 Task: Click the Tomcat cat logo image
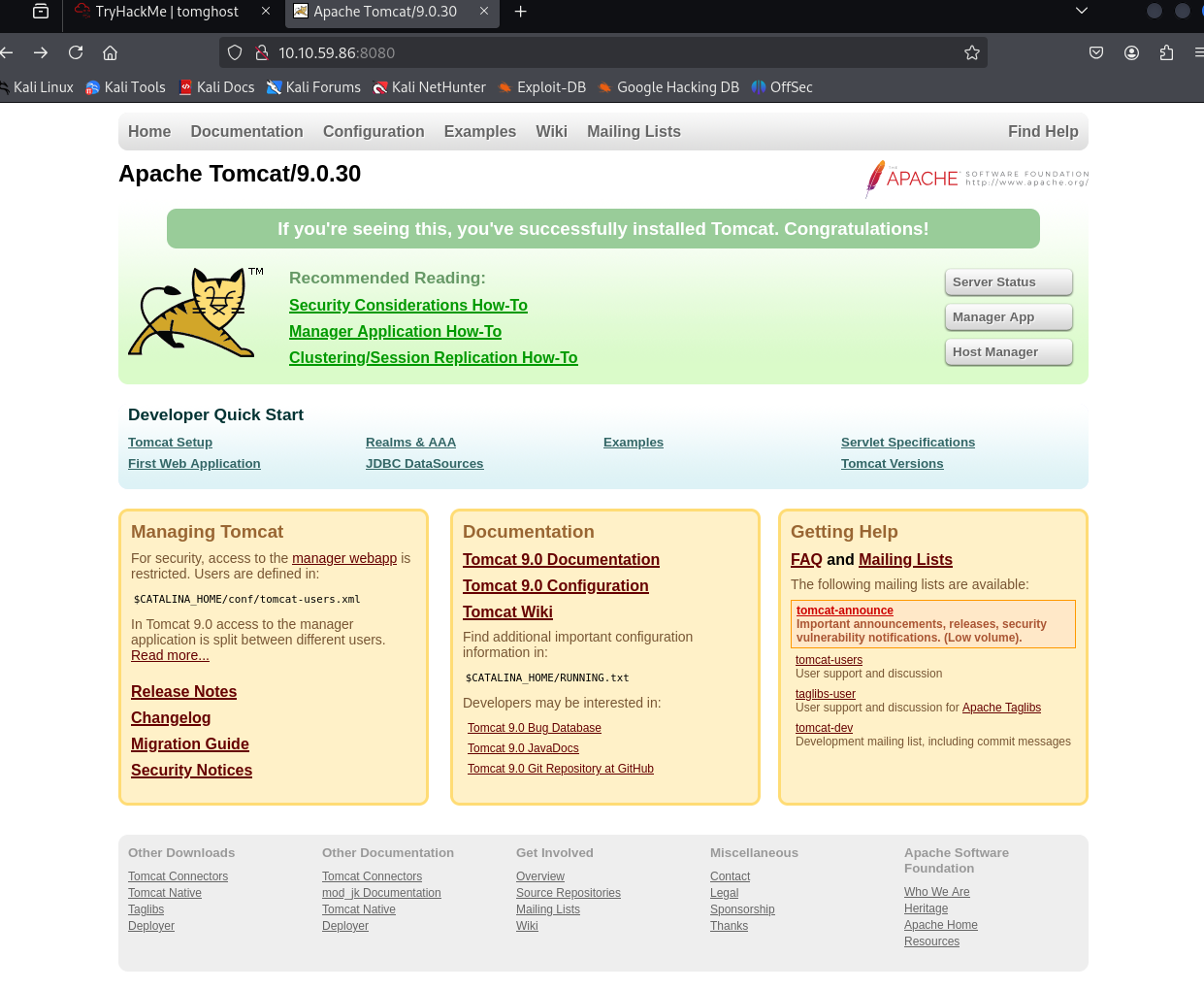point(195,313)
